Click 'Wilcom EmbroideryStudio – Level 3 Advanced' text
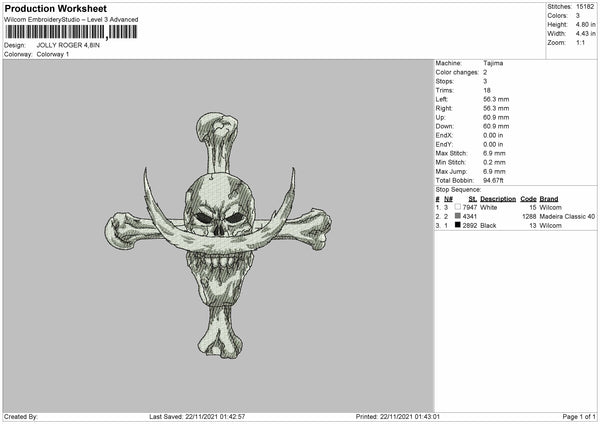 71,20
